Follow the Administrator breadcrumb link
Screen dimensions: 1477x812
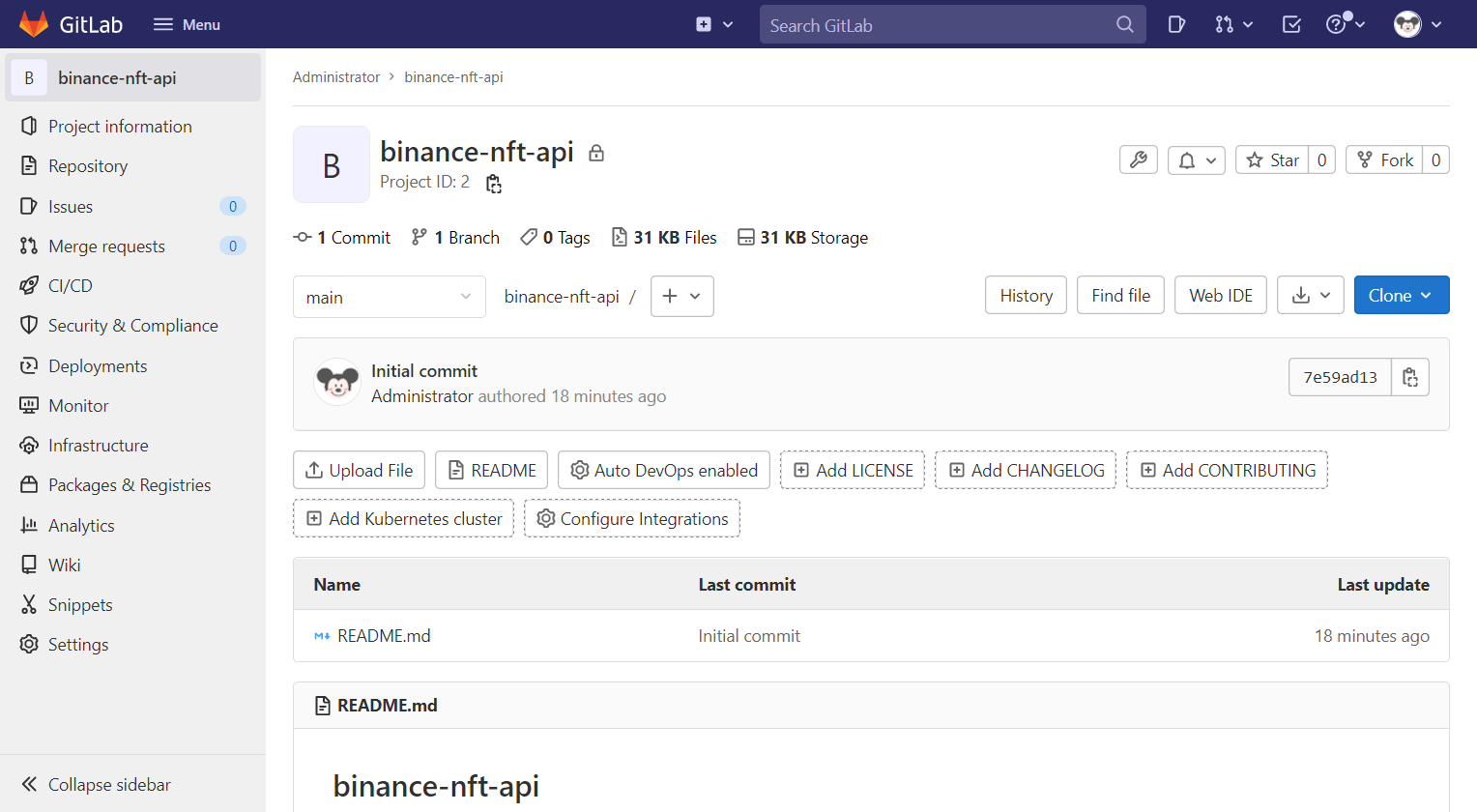[336, 77]
